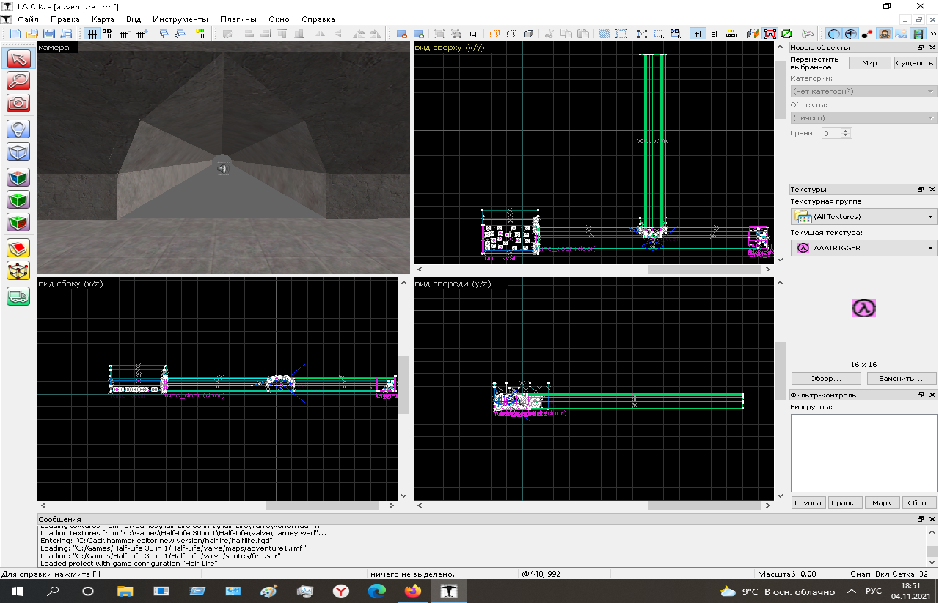
Task: Select the Vertex manipulation tool
Action: coord(19,271)
